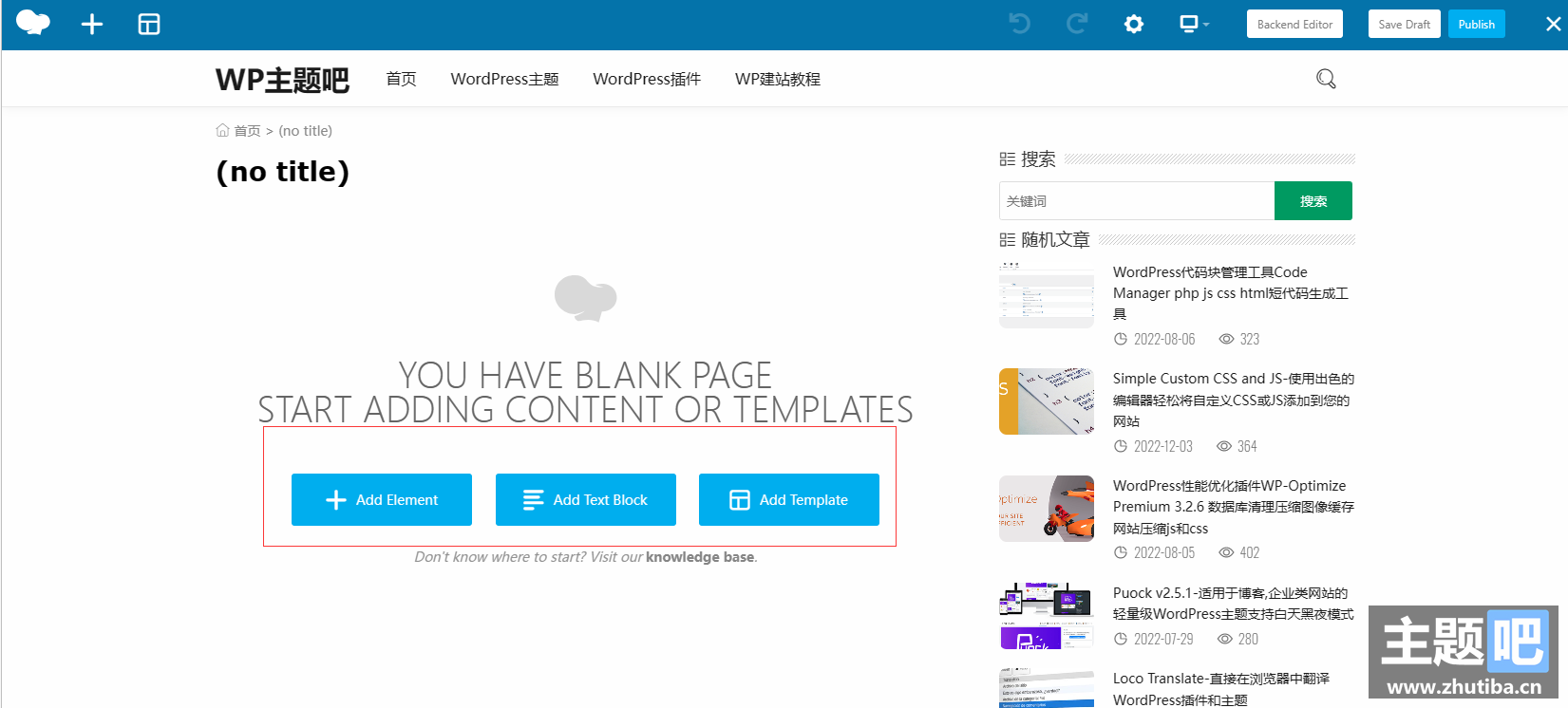
Task: Click the Add Element button
Action: 382,499
